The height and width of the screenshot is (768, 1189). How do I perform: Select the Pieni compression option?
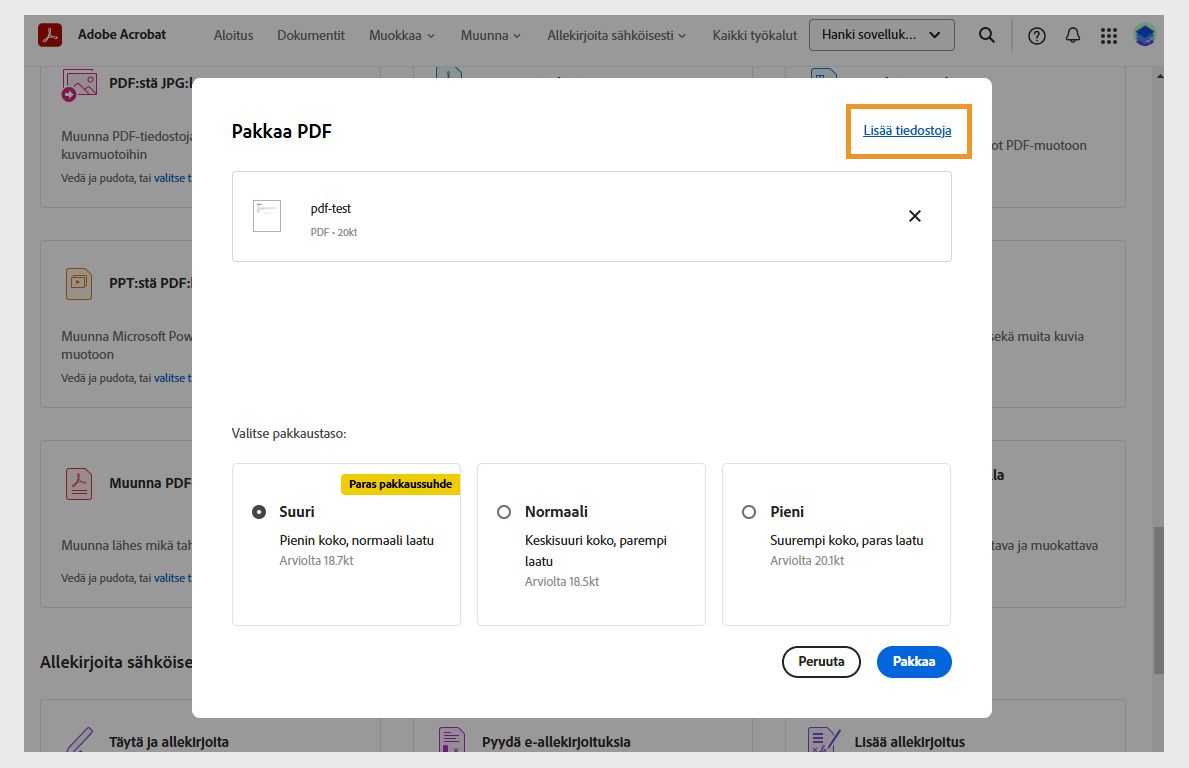tap(748, 511)
